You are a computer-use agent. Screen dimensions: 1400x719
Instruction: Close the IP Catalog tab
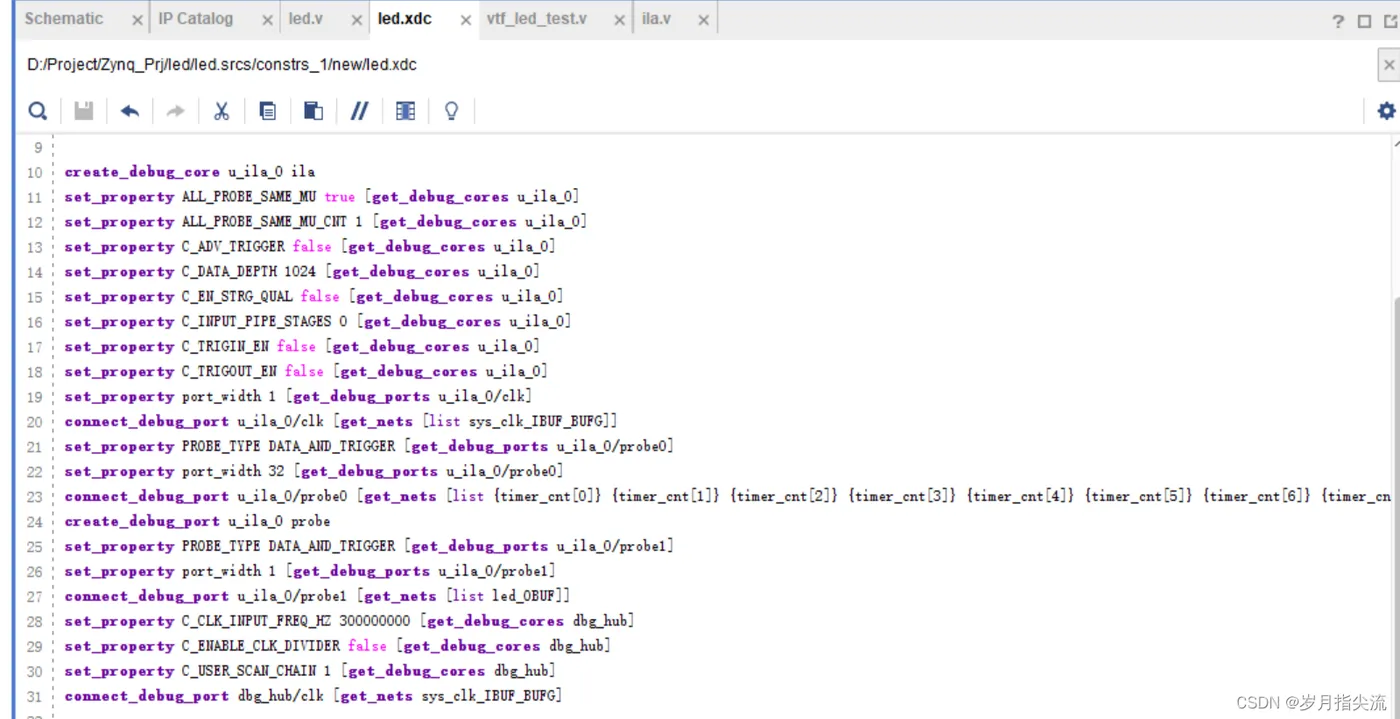(267, 21)
